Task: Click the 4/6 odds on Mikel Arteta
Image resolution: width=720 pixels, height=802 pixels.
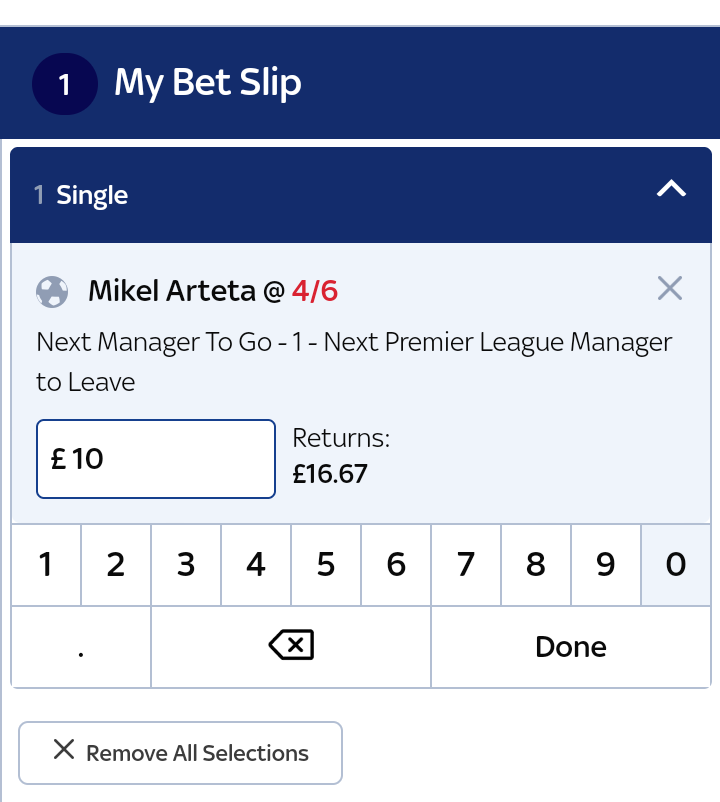Action: coord(315,291)
